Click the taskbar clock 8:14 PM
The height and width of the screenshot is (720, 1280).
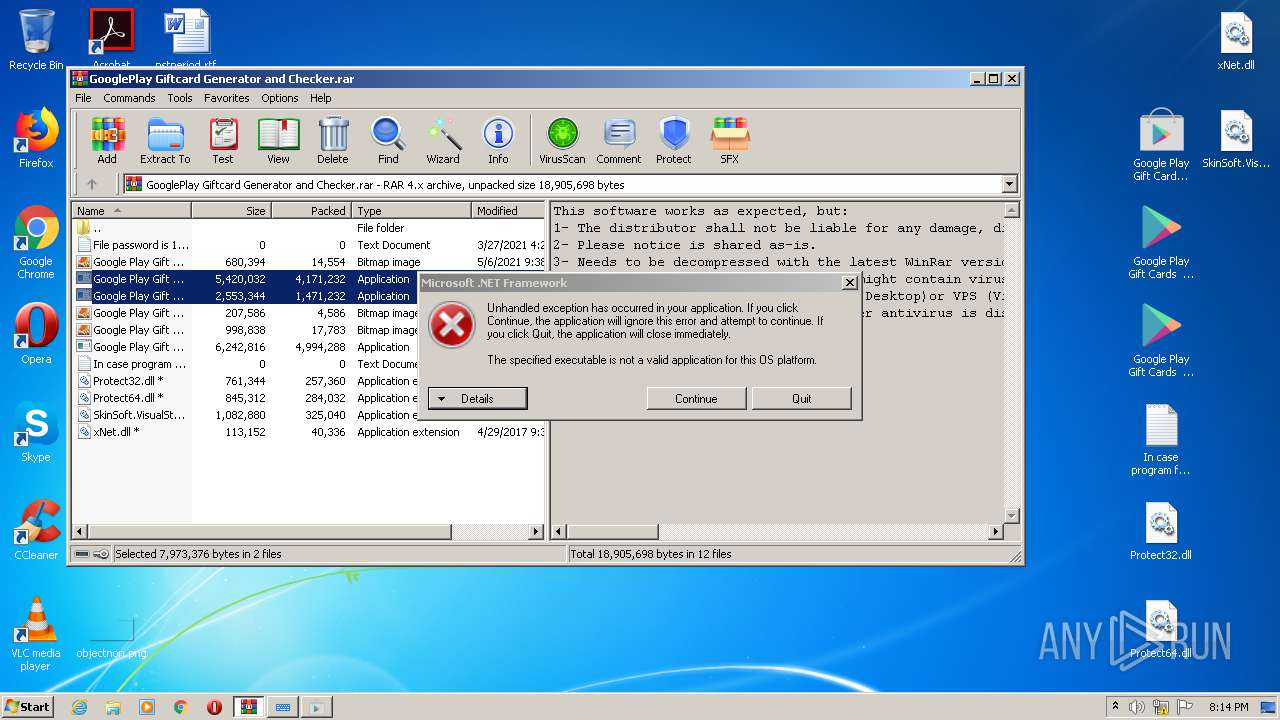[x=1228, y=707]
